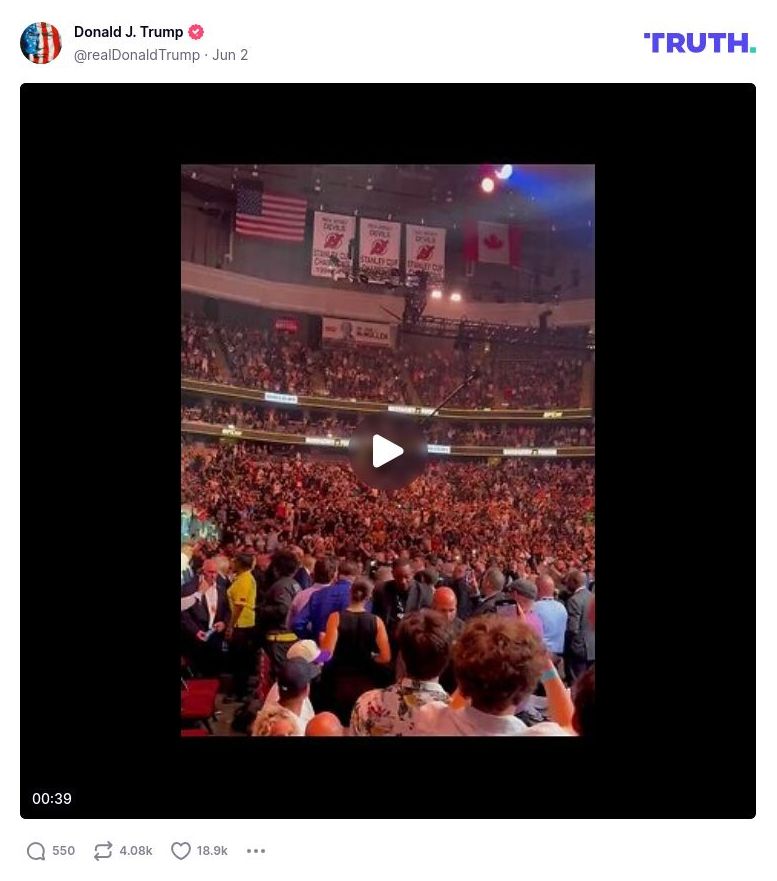View the 4.08k ReTruths count
777x881 pixels.
click(136, 851)
